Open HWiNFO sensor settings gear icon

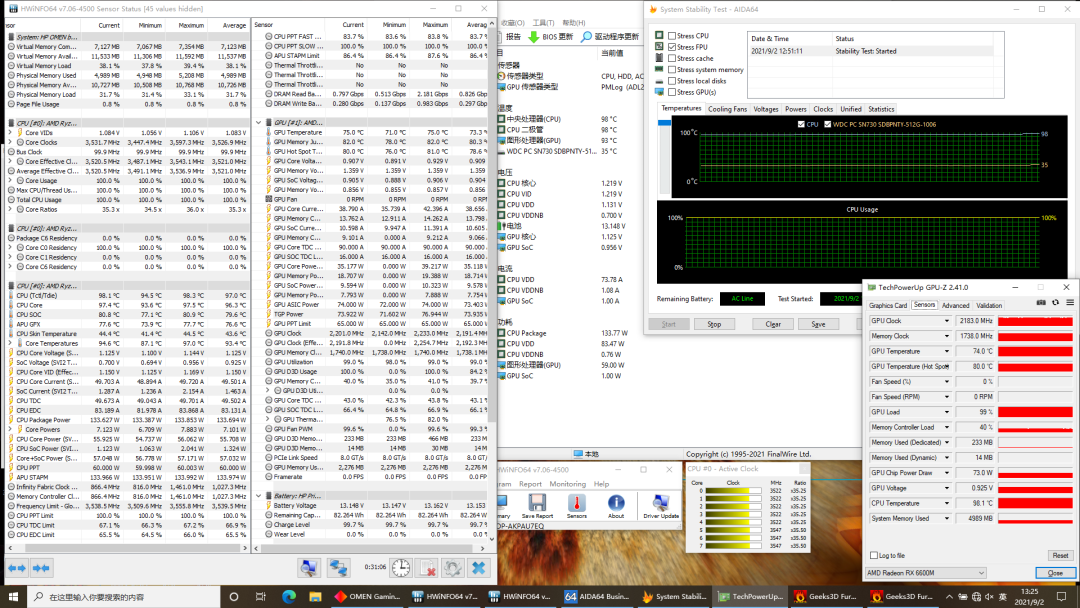click(x=453, y=567)
